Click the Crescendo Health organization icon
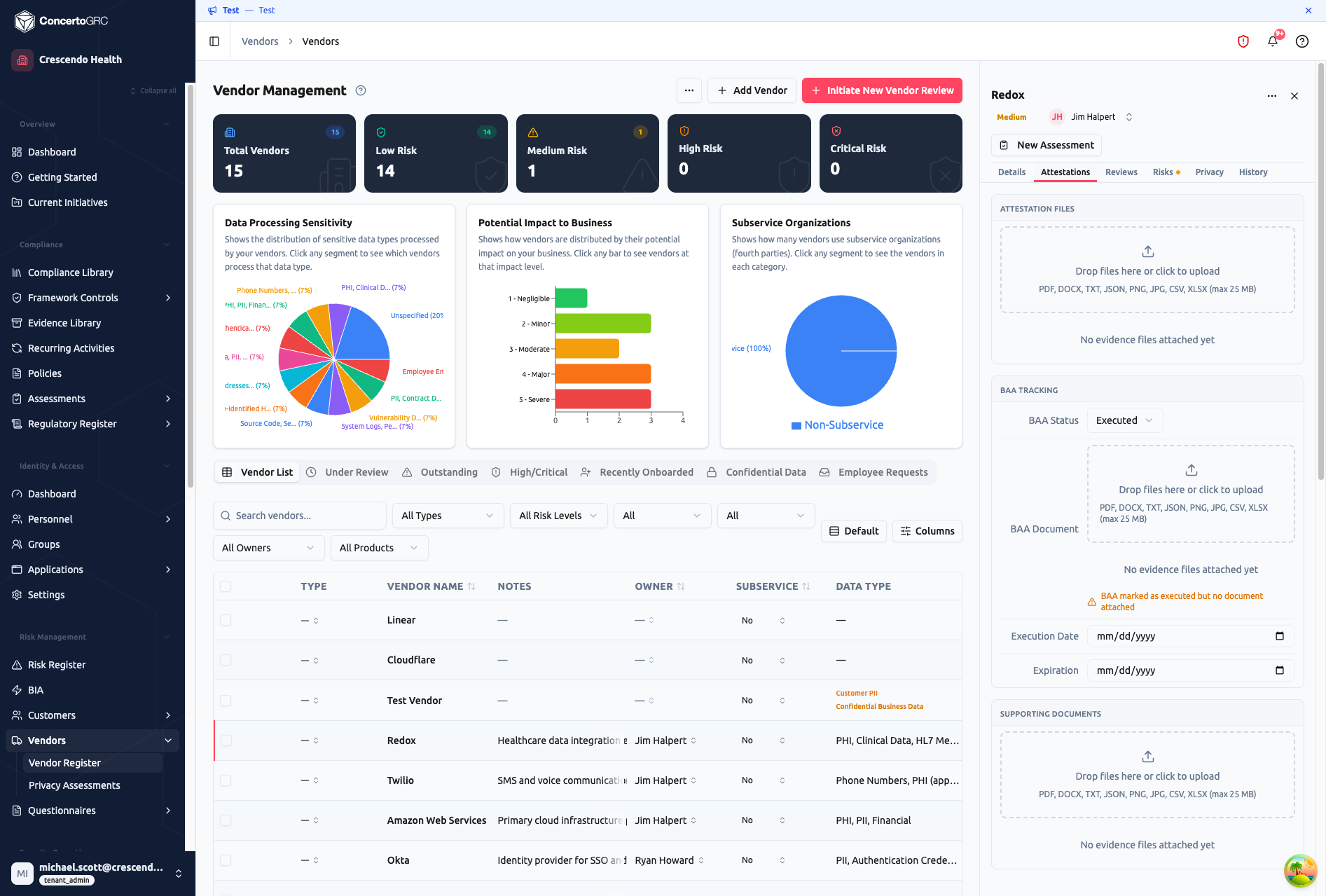The width and height of the screenshot is (1326, 896). click(22, 60)
